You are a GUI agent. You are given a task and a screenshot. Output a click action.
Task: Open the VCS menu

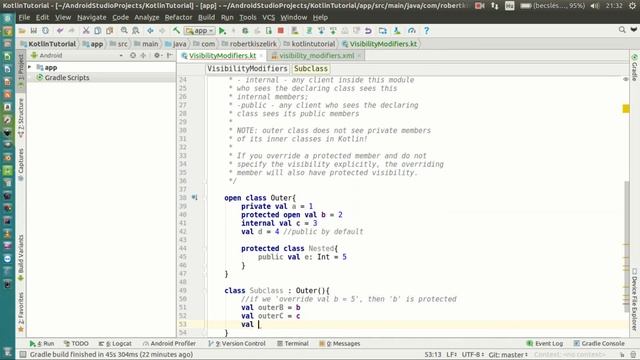pyautogui.click(x=269, y=17)
